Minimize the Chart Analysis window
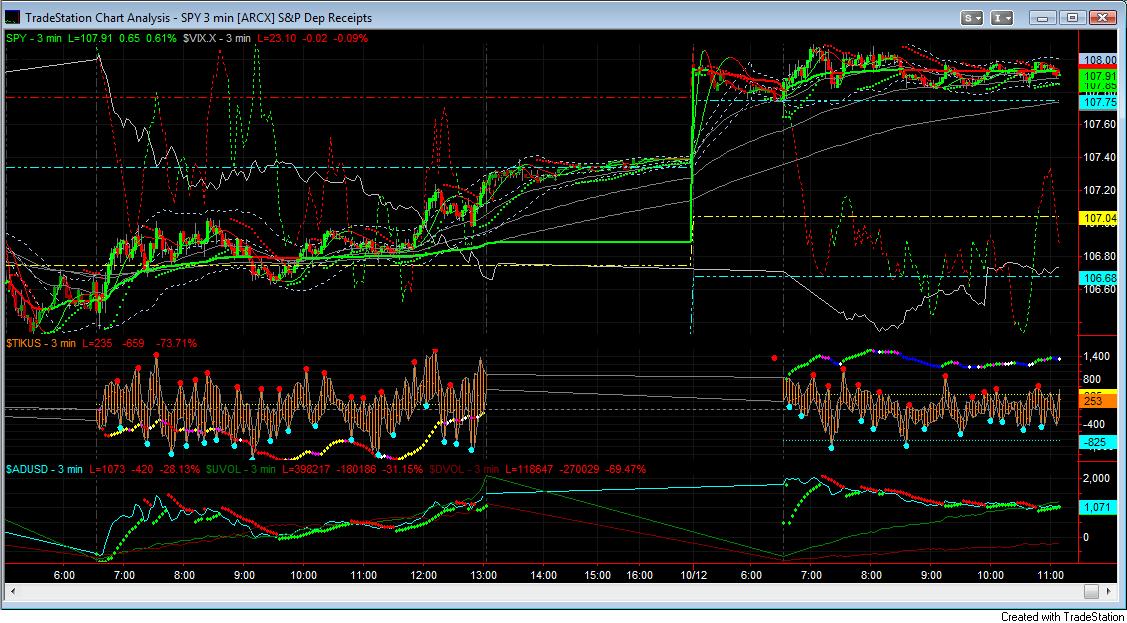The image size is (1127, 623). (1044, 17)
